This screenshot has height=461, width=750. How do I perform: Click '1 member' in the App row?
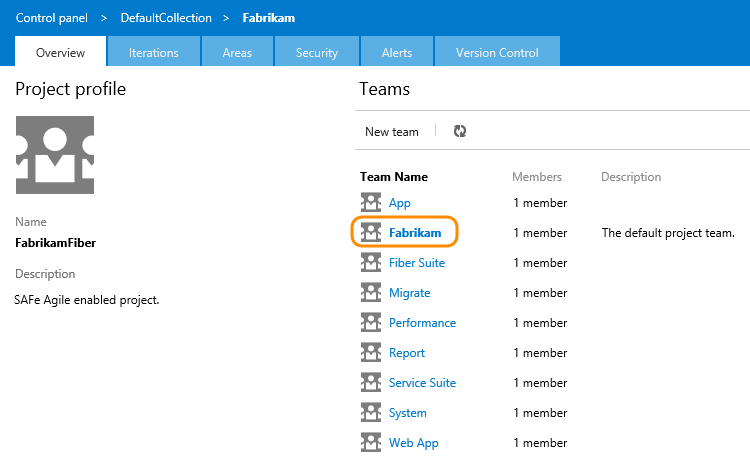[540, 203]
